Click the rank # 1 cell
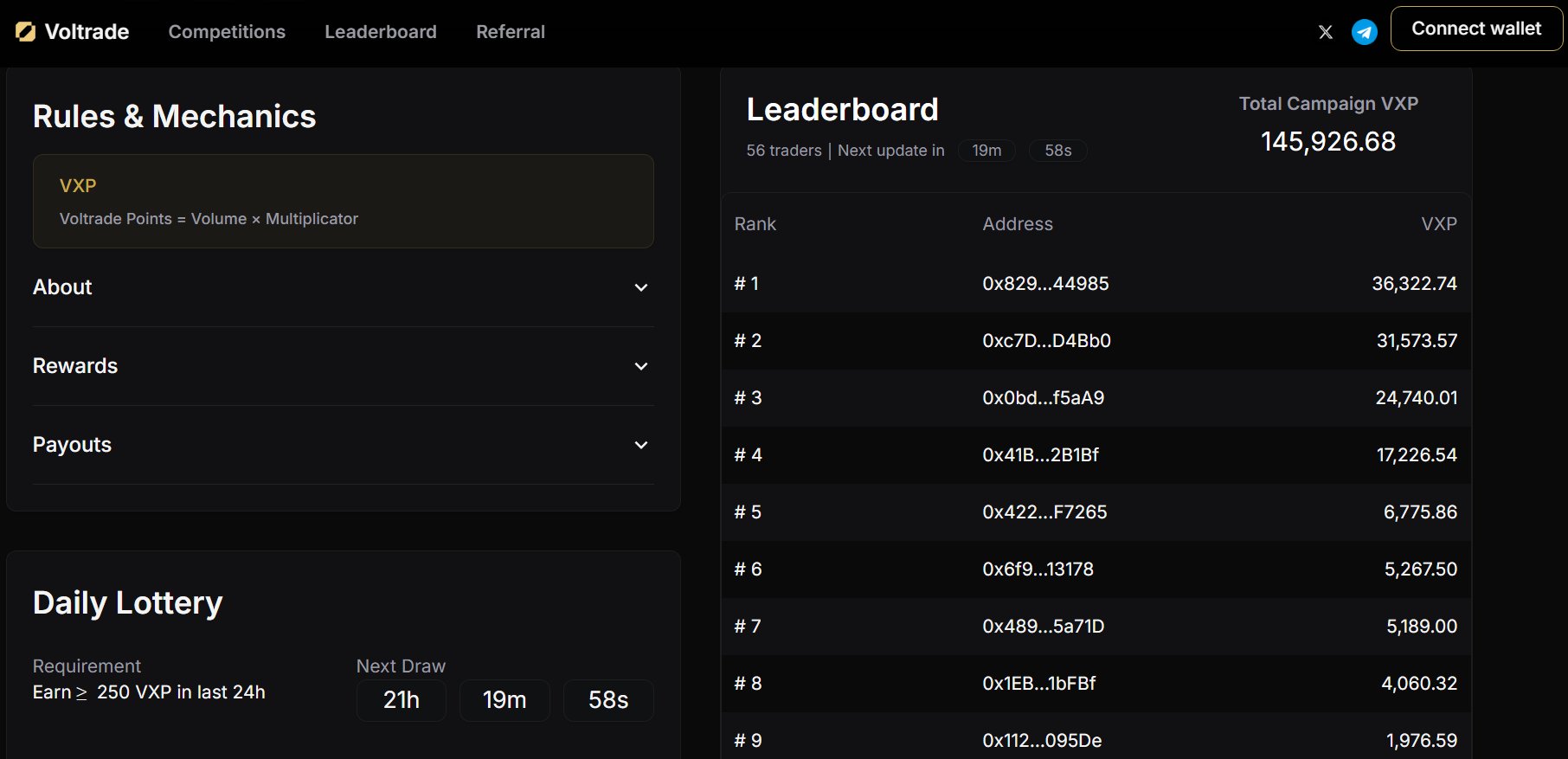 click(747, 284)
